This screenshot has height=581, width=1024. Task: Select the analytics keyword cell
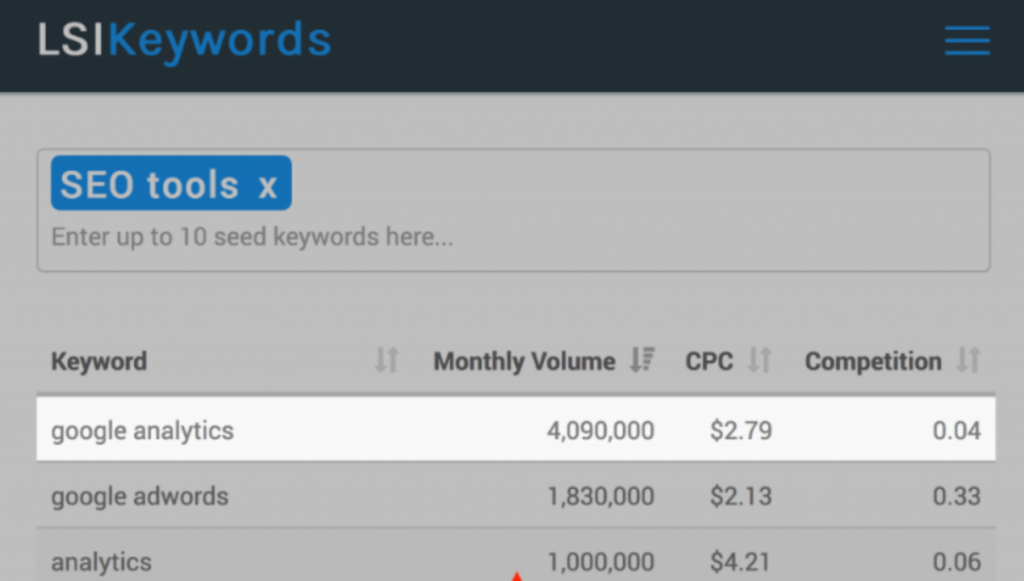pyautogui.click(x=101, y=562)
